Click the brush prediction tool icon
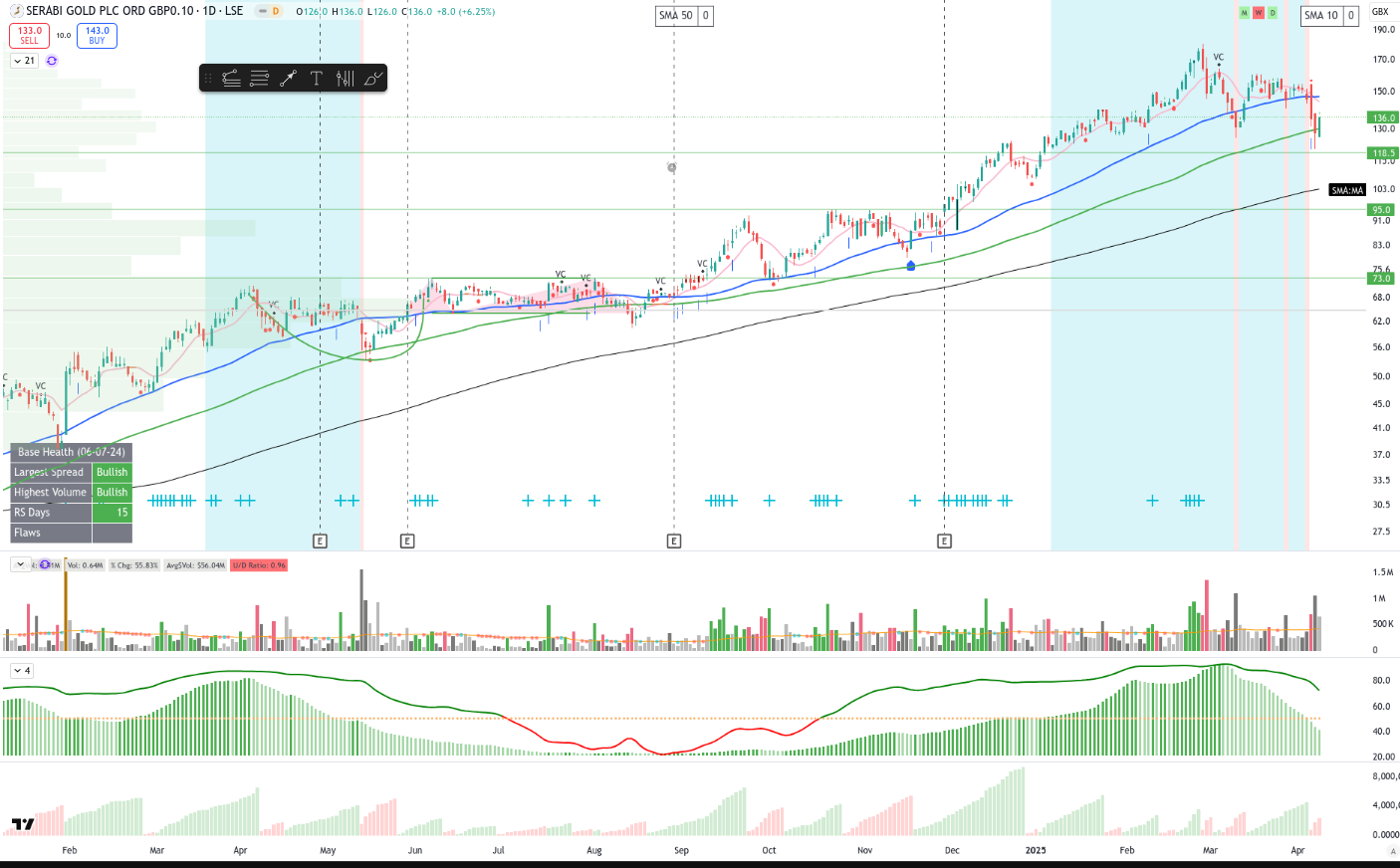1400x868 pixels. coord(371,79)
